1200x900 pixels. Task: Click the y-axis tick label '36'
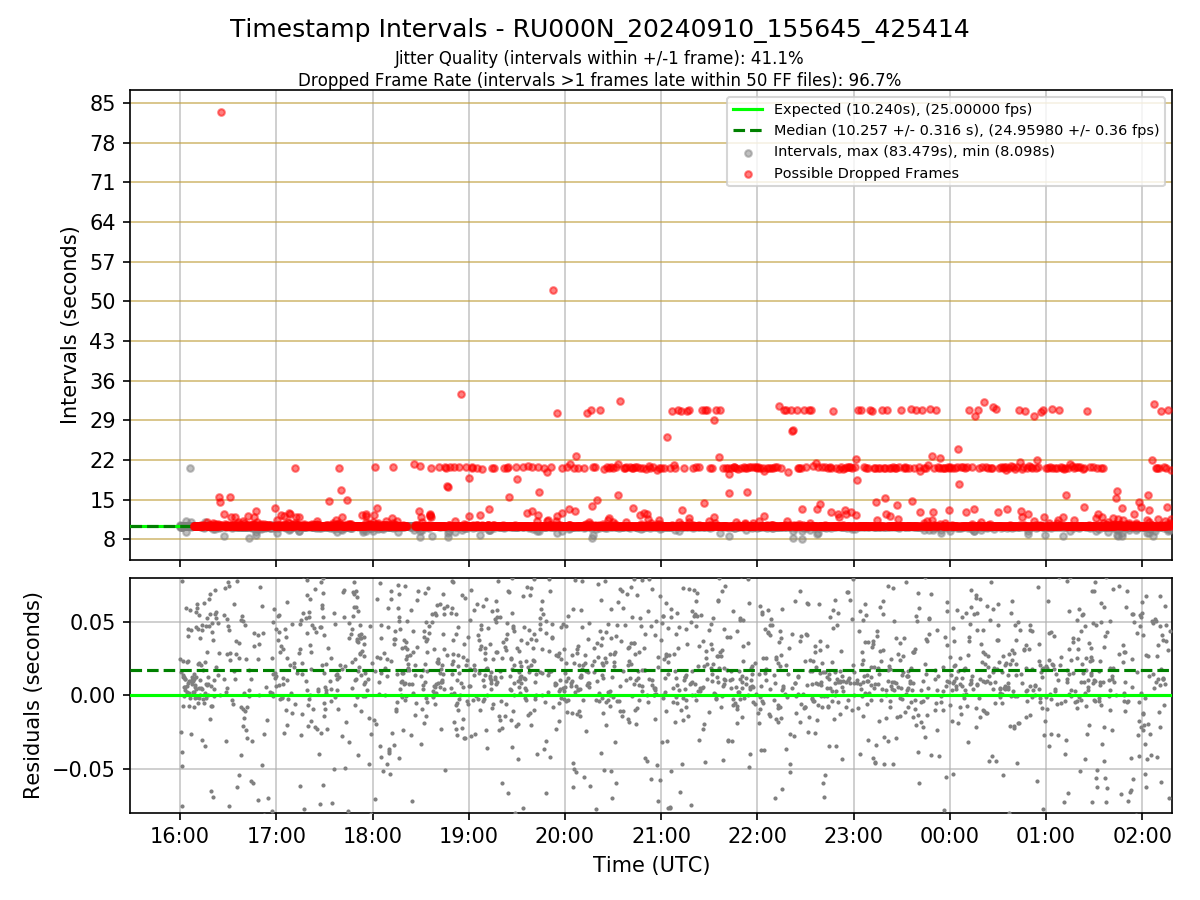[104, 381]
